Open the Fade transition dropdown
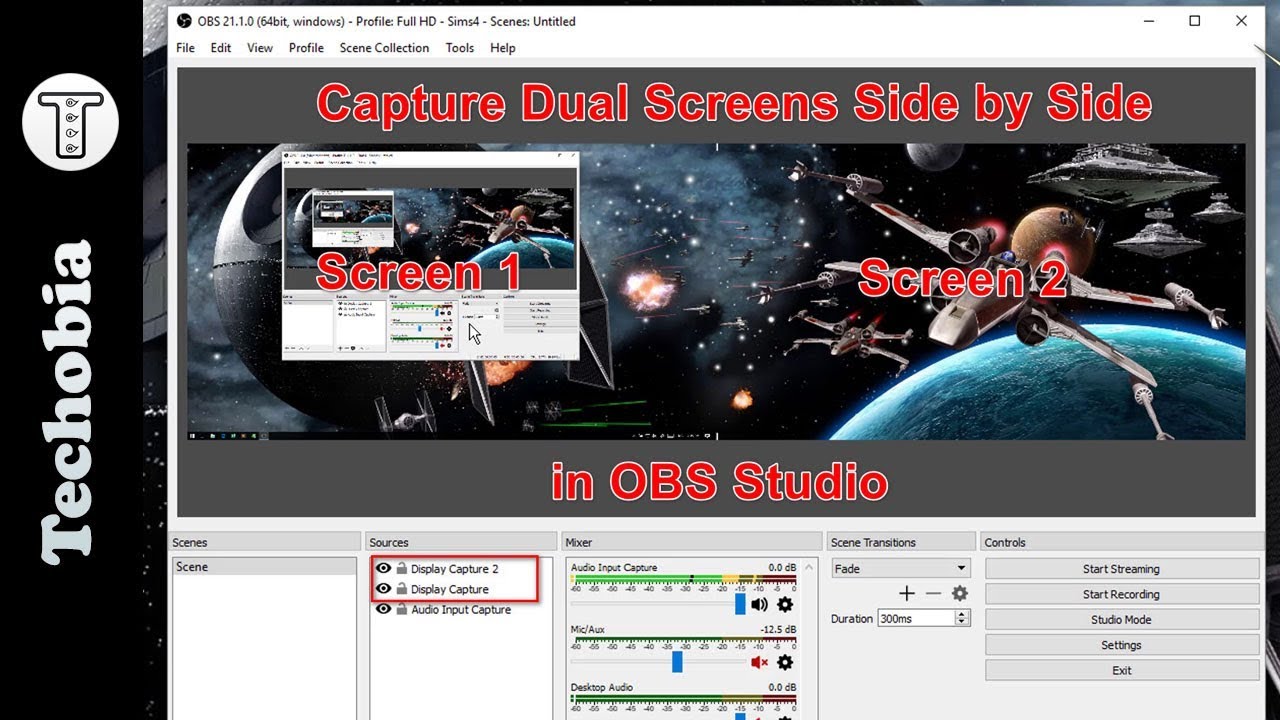The width and height of the screenshot is (1280, 720). click(901, 568)
